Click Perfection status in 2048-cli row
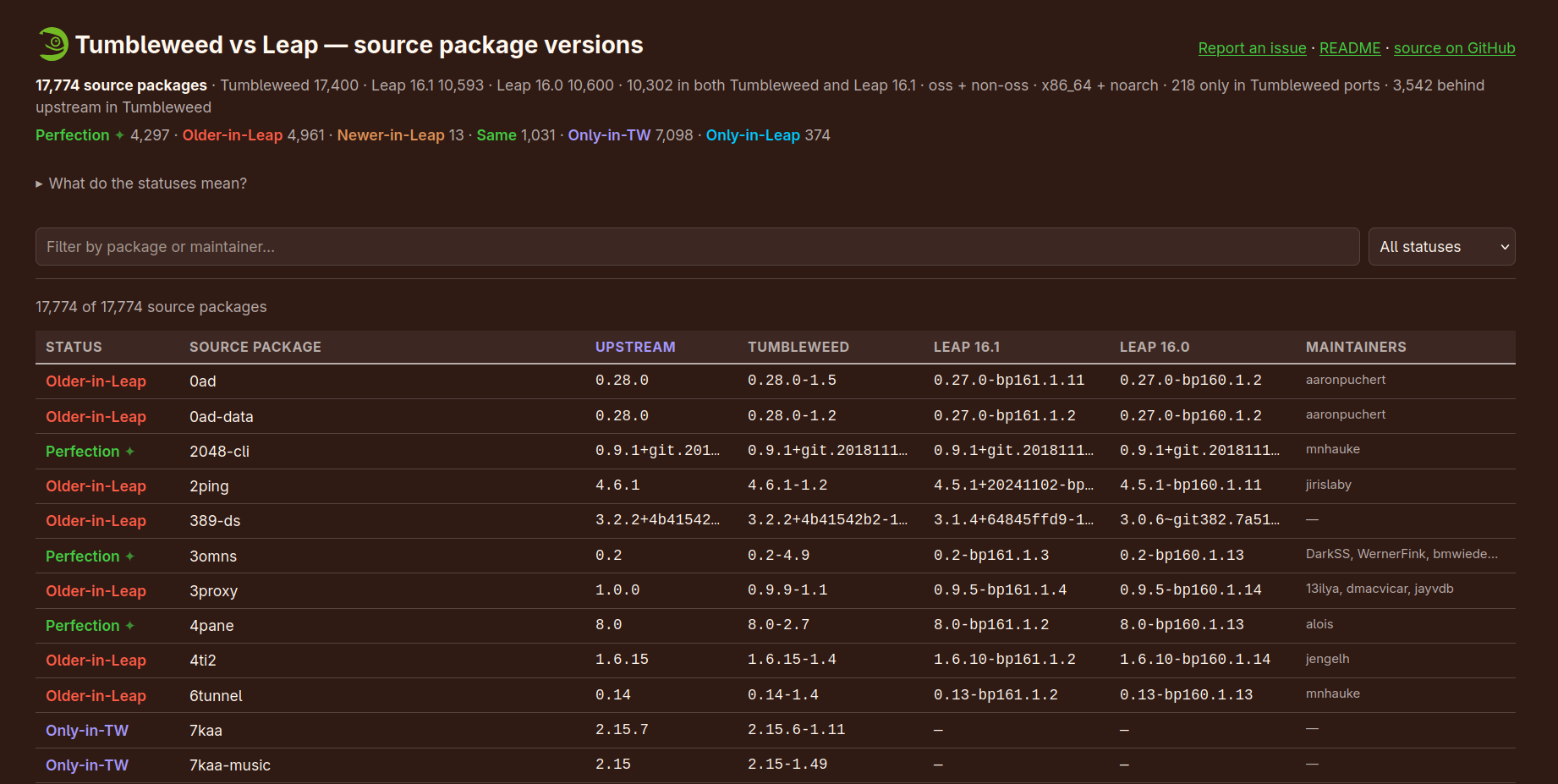 pos(90,452)
